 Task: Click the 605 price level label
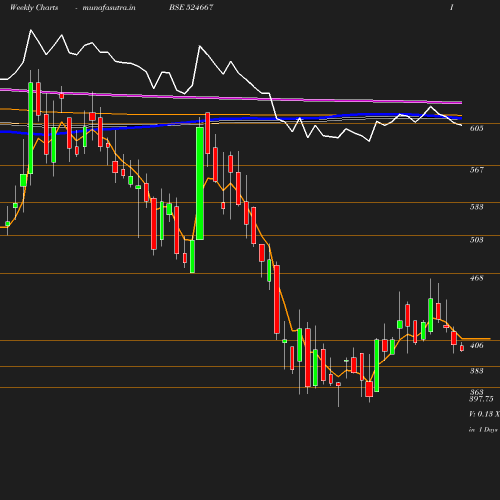(476, 128)
